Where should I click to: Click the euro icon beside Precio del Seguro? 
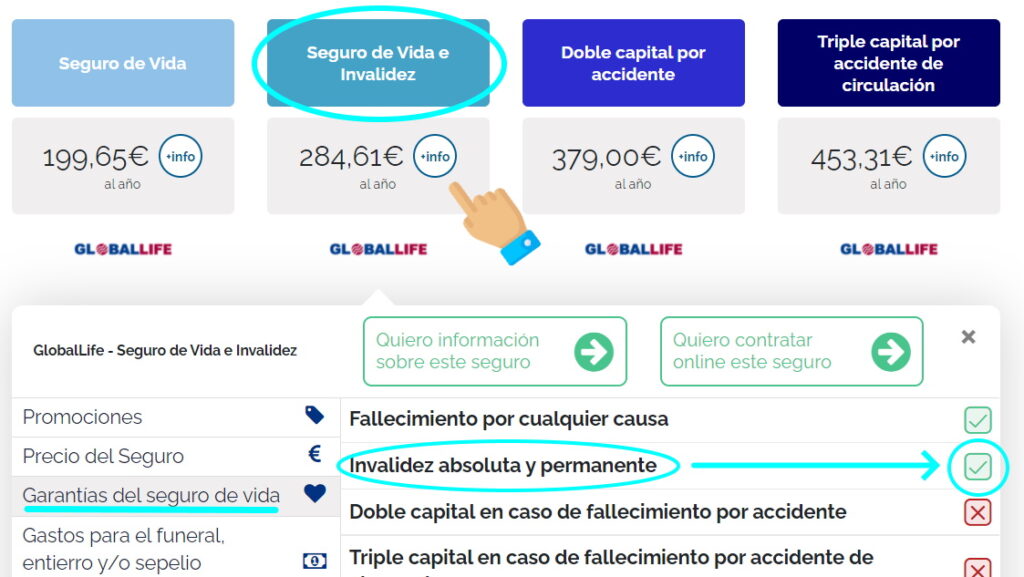pyautogui.click(x=314, y=454)
